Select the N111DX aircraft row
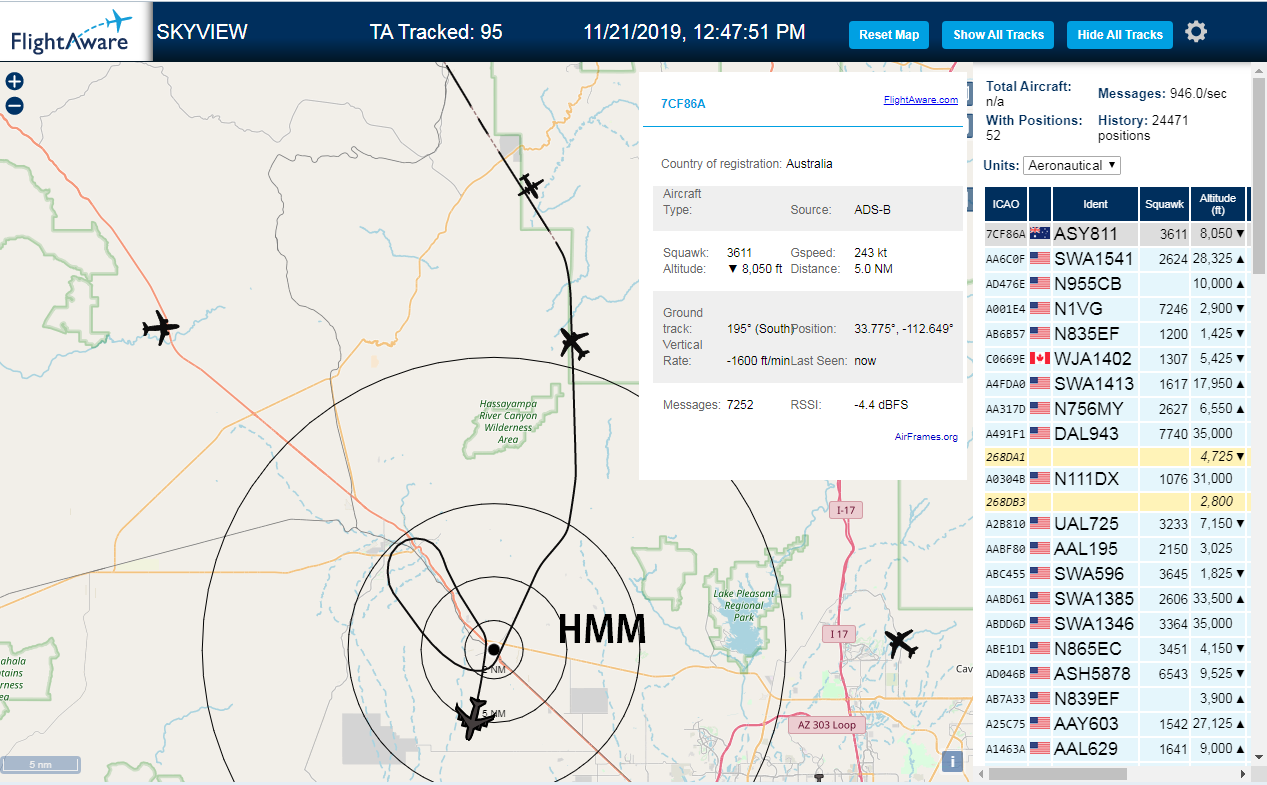The image size is (1267, 785). pos(1116,480)
